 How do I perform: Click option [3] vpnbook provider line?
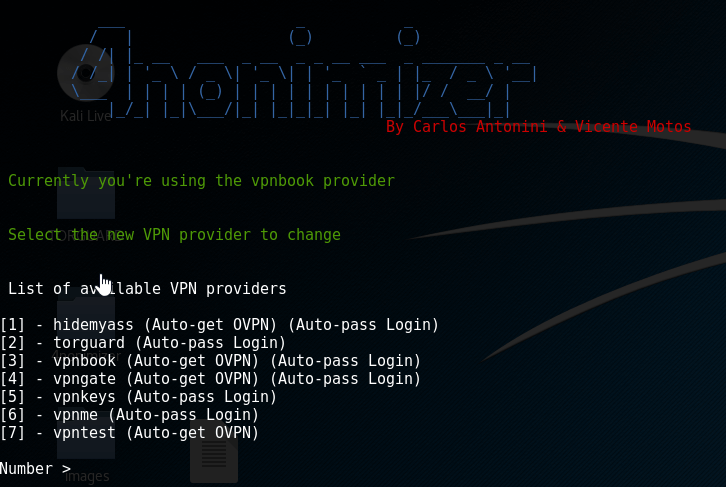tap(211, 361)
